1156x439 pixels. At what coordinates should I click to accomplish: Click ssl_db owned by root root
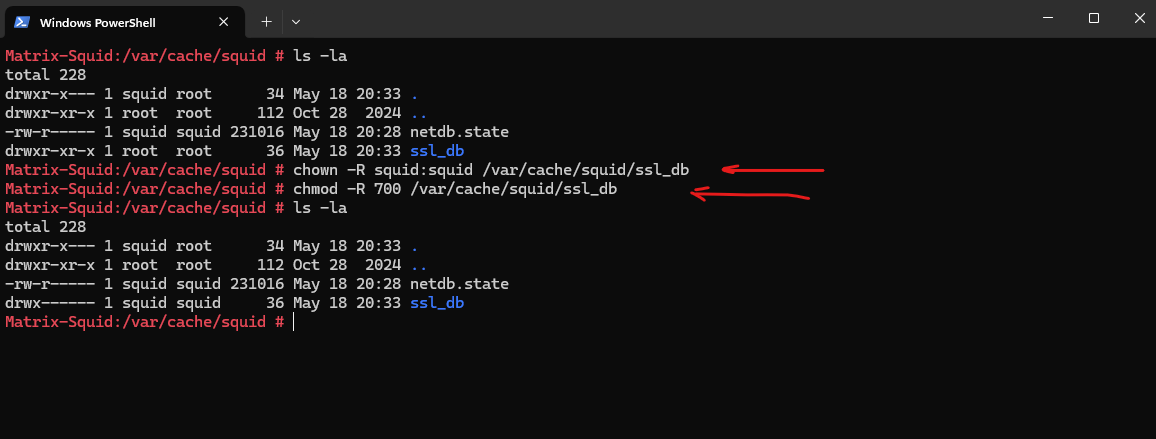pyautogui.click(x=436, y=152)
